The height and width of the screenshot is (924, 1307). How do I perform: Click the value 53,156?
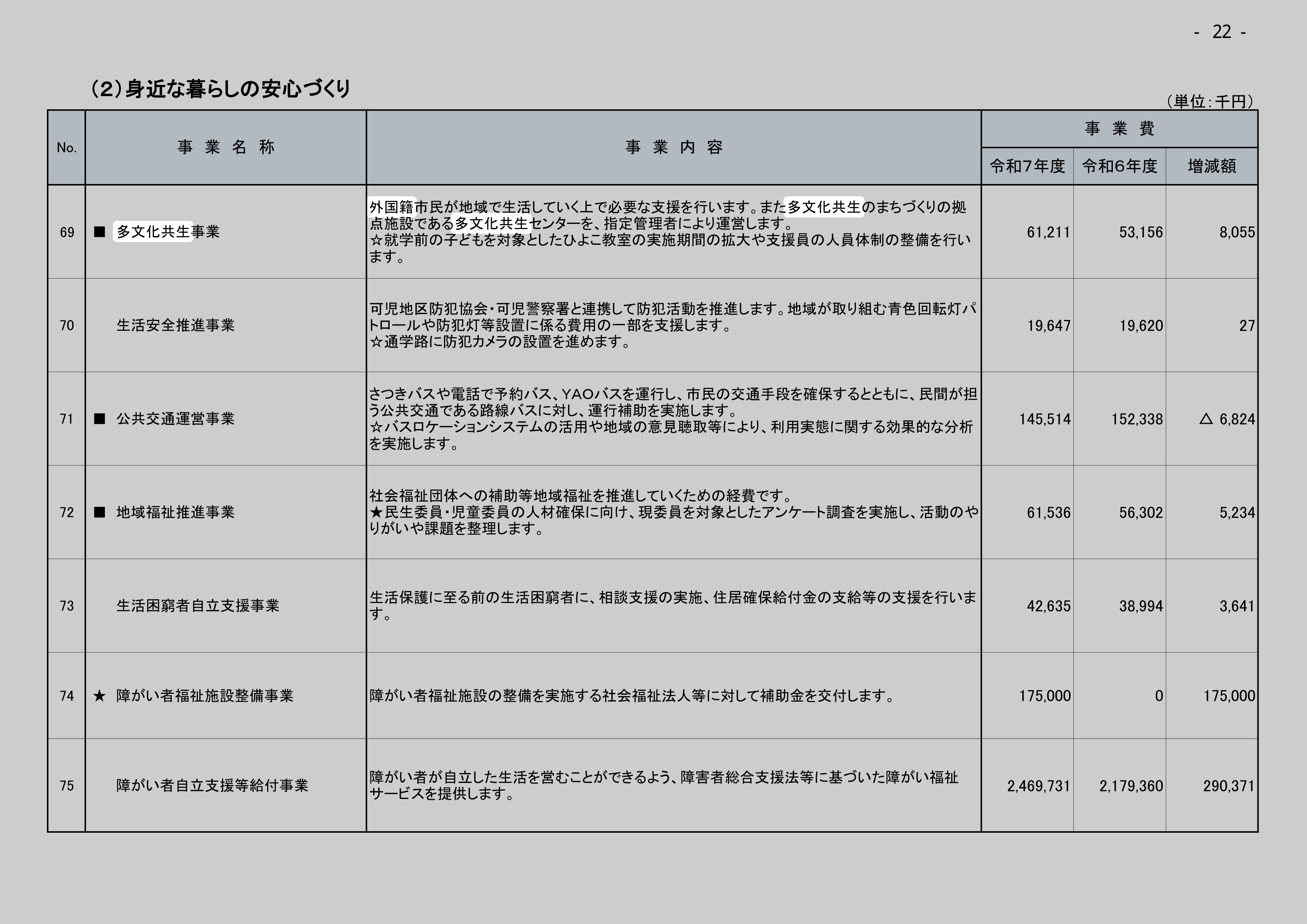(1141, 232)
